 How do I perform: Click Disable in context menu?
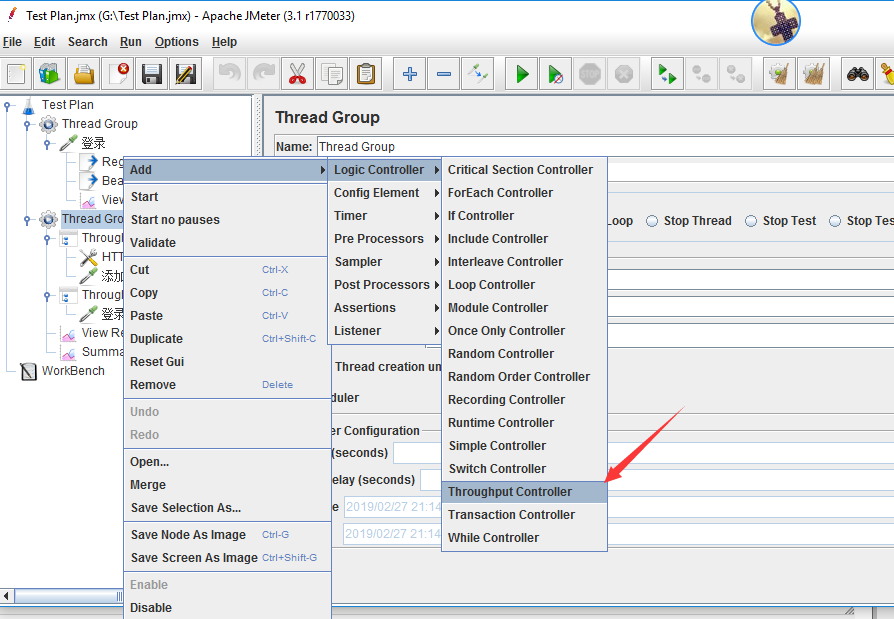click(227, 608)
